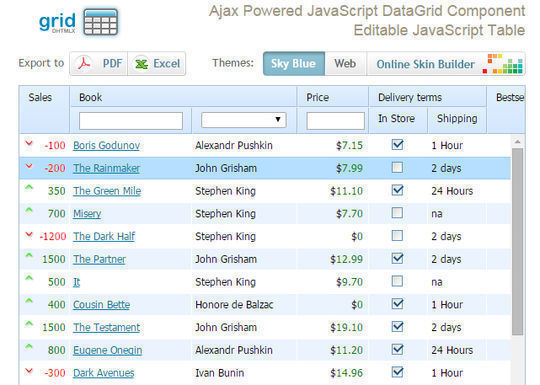Open The Green Mile book link

pos(107,191)
